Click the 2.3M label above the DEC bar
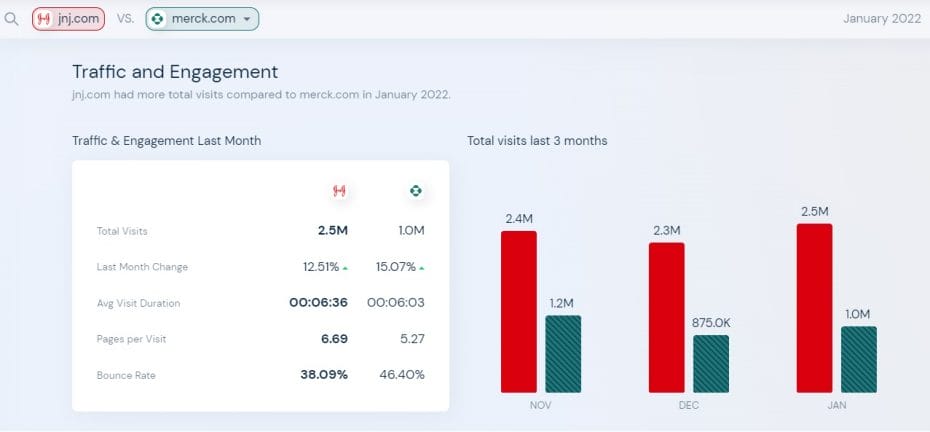Image resolution: width=930 pixels, height=432 pixels. click(x=667, y=230)
